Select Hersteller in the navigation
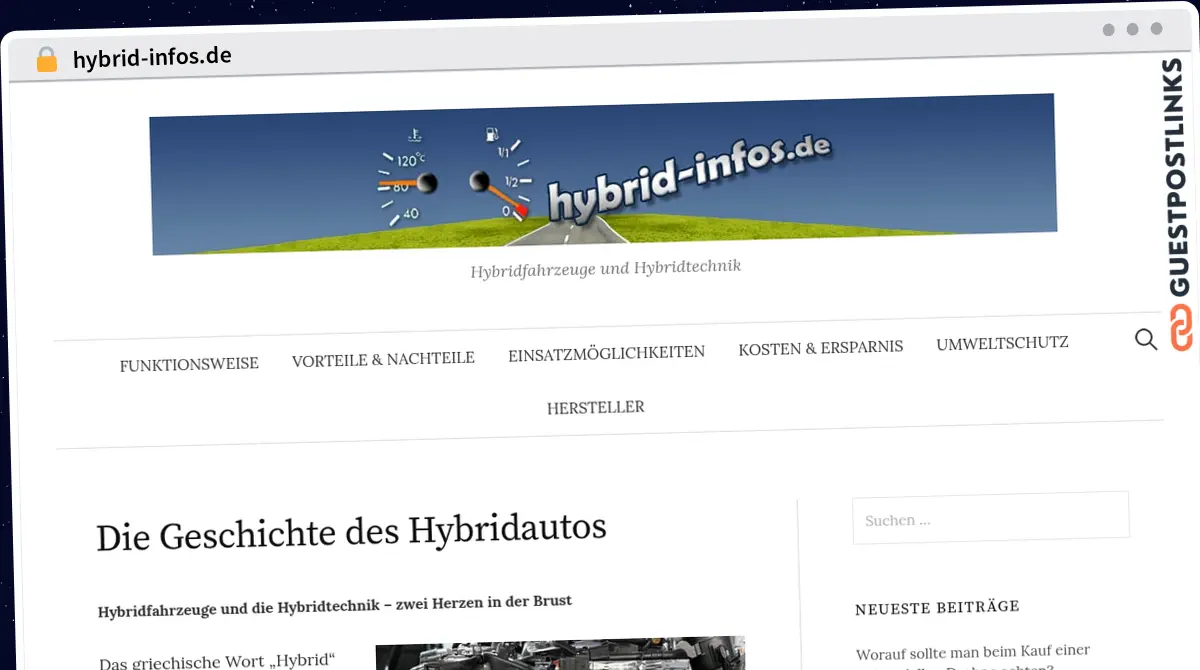 [595, 407]
